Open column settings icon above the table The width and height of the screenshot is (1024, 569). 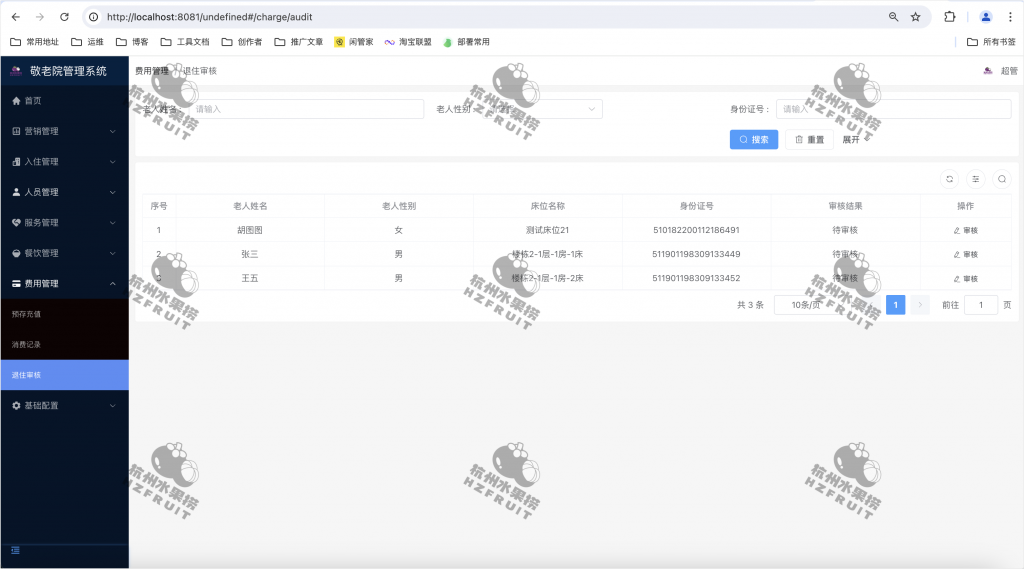tap(976, 179)
